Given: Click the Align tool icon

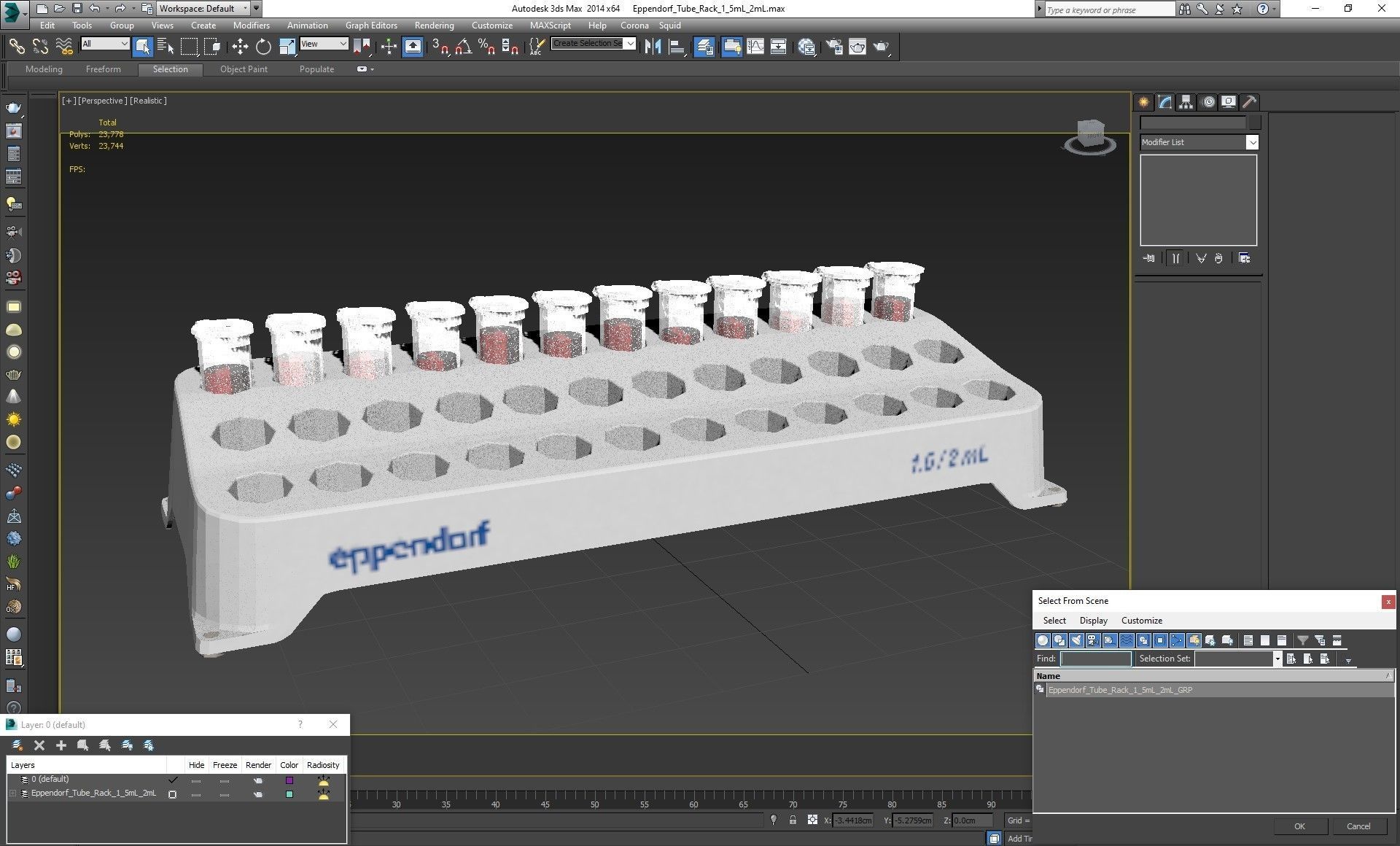Looking at the screenshot, I should (x=677, y=47).
